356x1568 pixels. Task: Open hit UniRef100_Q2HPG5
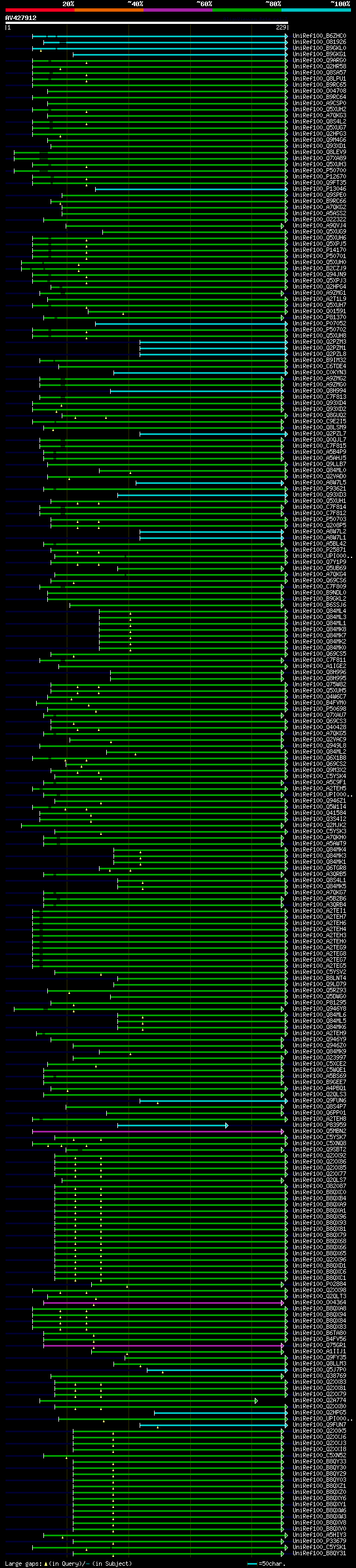319,1412
